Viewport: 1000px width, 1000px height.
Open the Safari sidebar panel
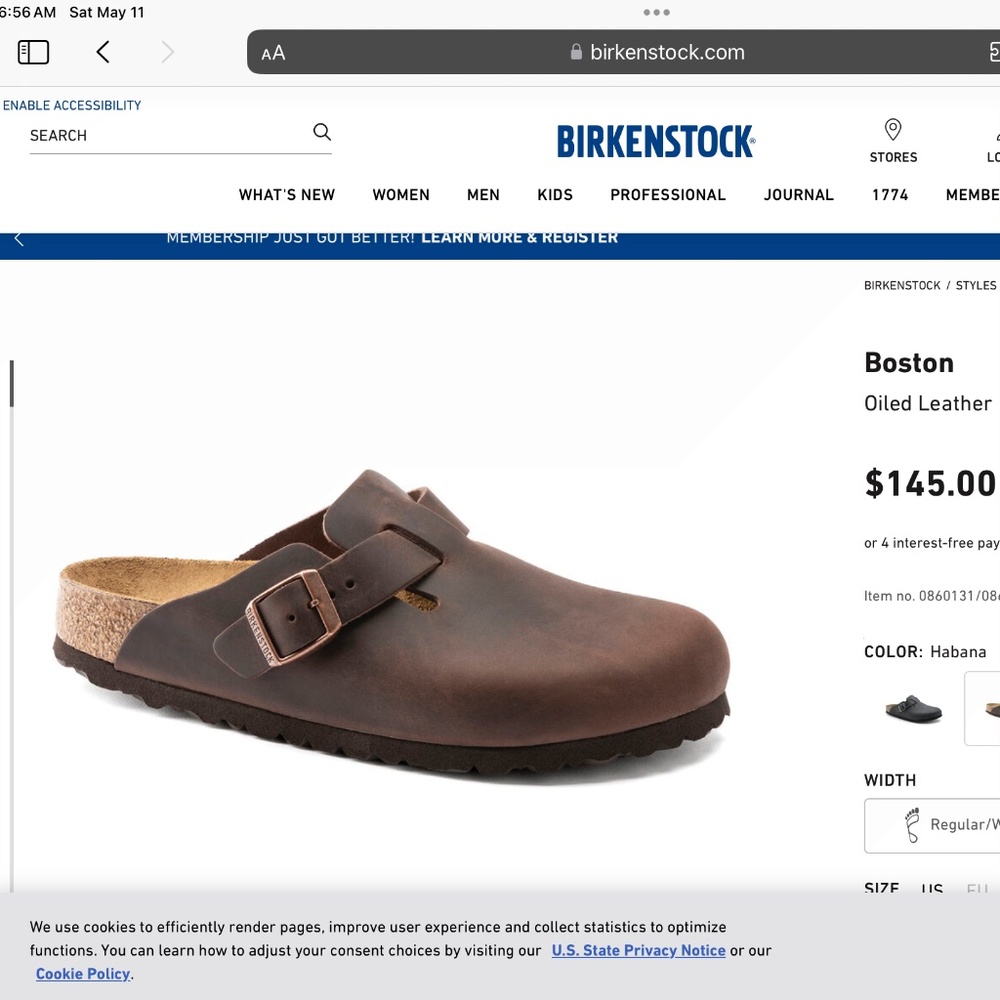tap(33, 52)
